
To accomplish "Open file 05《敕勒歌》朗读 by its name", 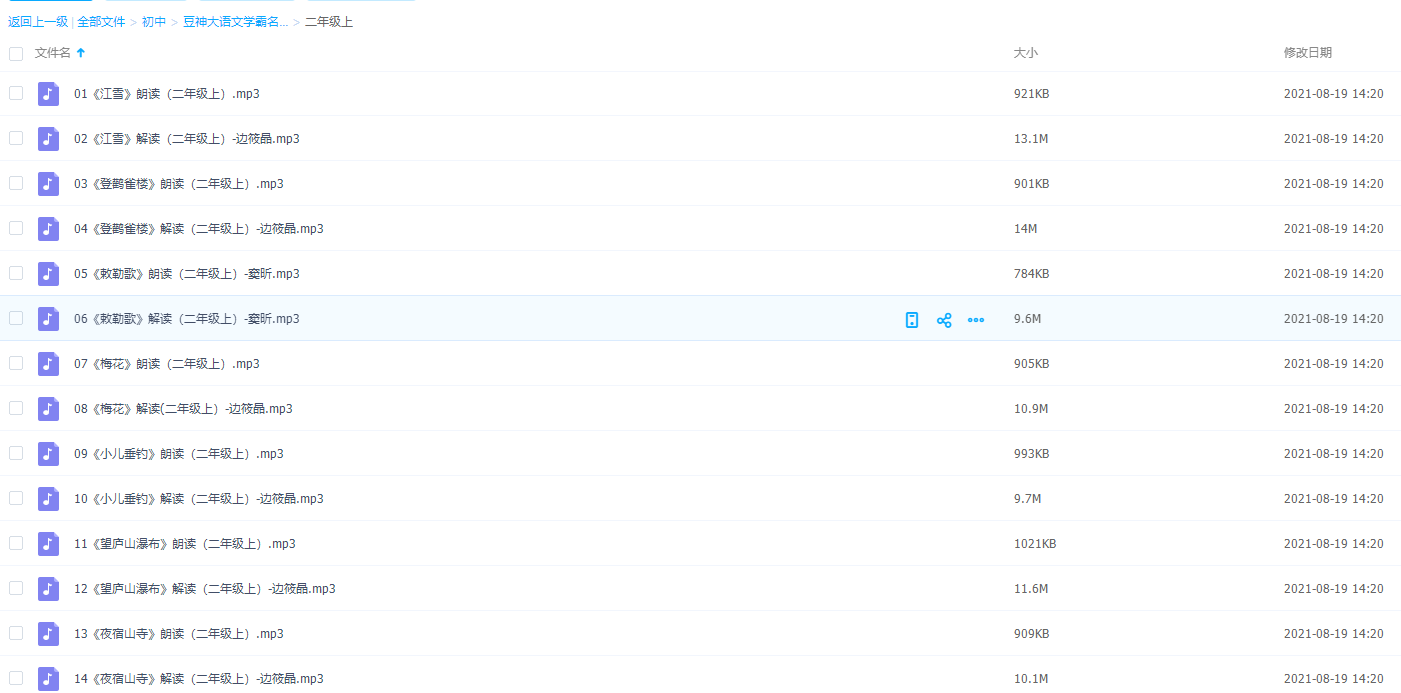I will point(186,274).
